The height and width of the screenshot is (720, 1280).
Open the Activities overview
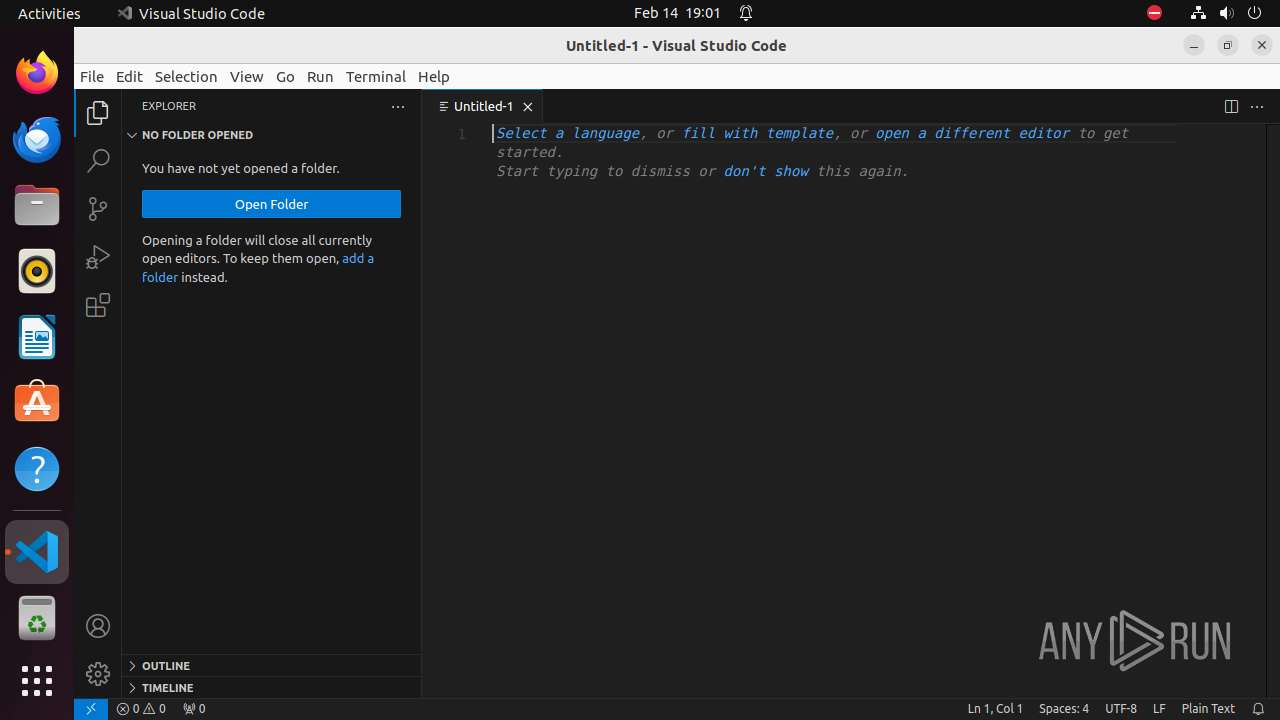[x=49, y=13]
